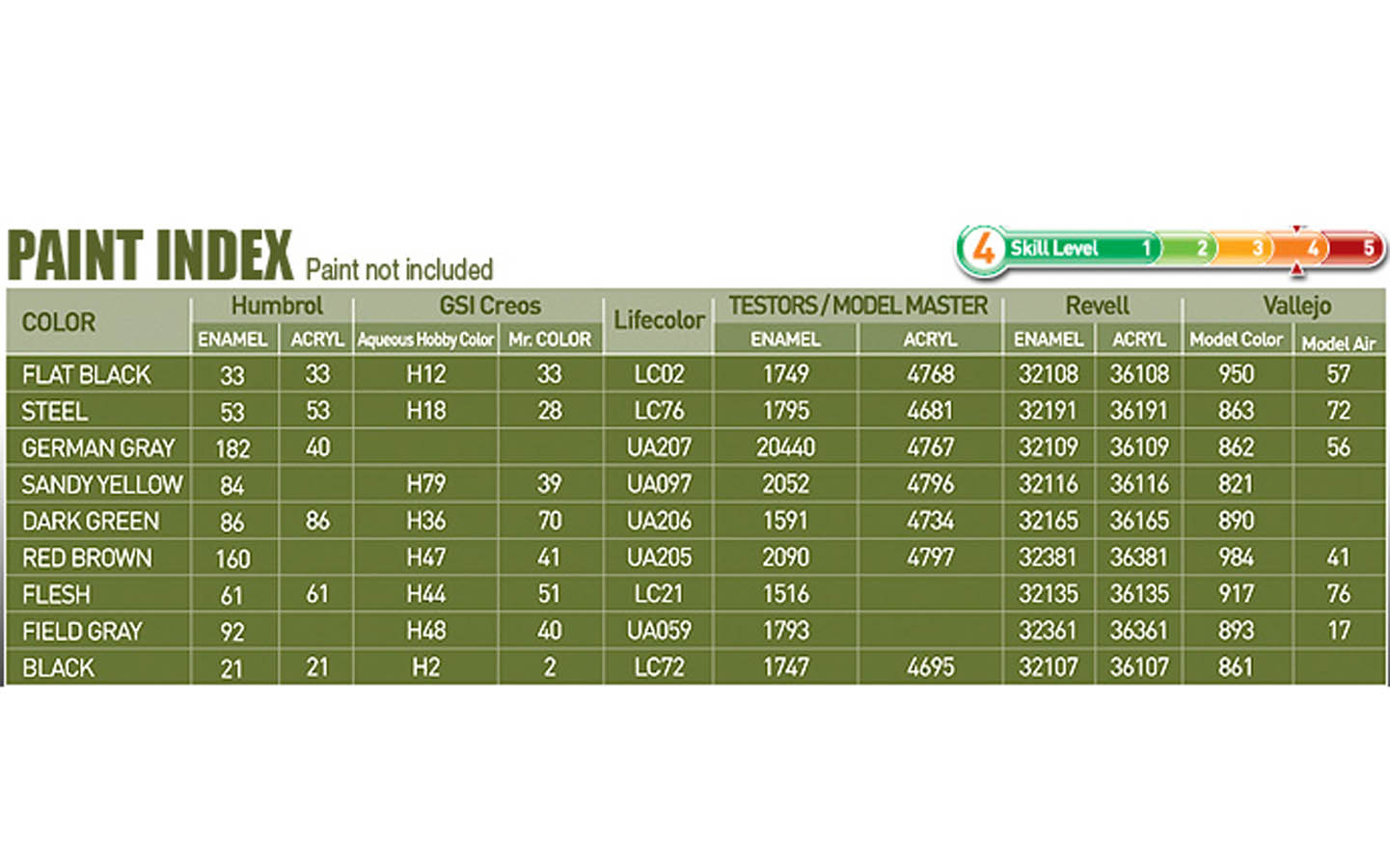Select the FLAT BLACK row label
This screenshot has height=868, width=1390.
(87, 374)
